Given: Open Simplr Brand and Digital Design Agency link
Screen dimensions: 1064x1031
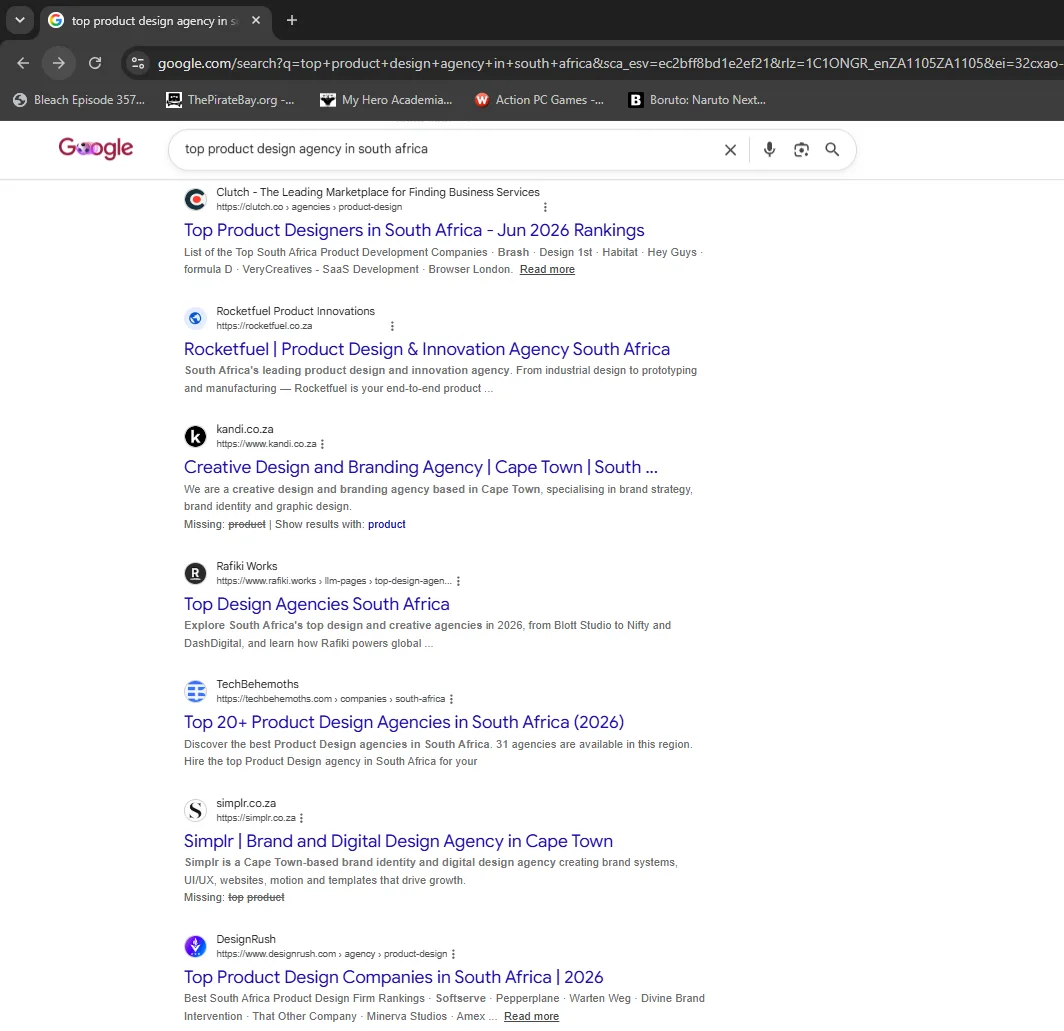Looking at the screenshot, I should (x=398, y=841).
